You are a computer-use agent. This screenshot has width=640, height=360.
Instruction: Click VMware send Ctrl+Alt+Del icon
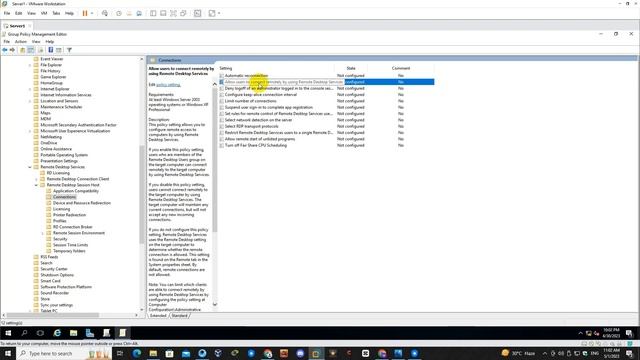[105, 13]
